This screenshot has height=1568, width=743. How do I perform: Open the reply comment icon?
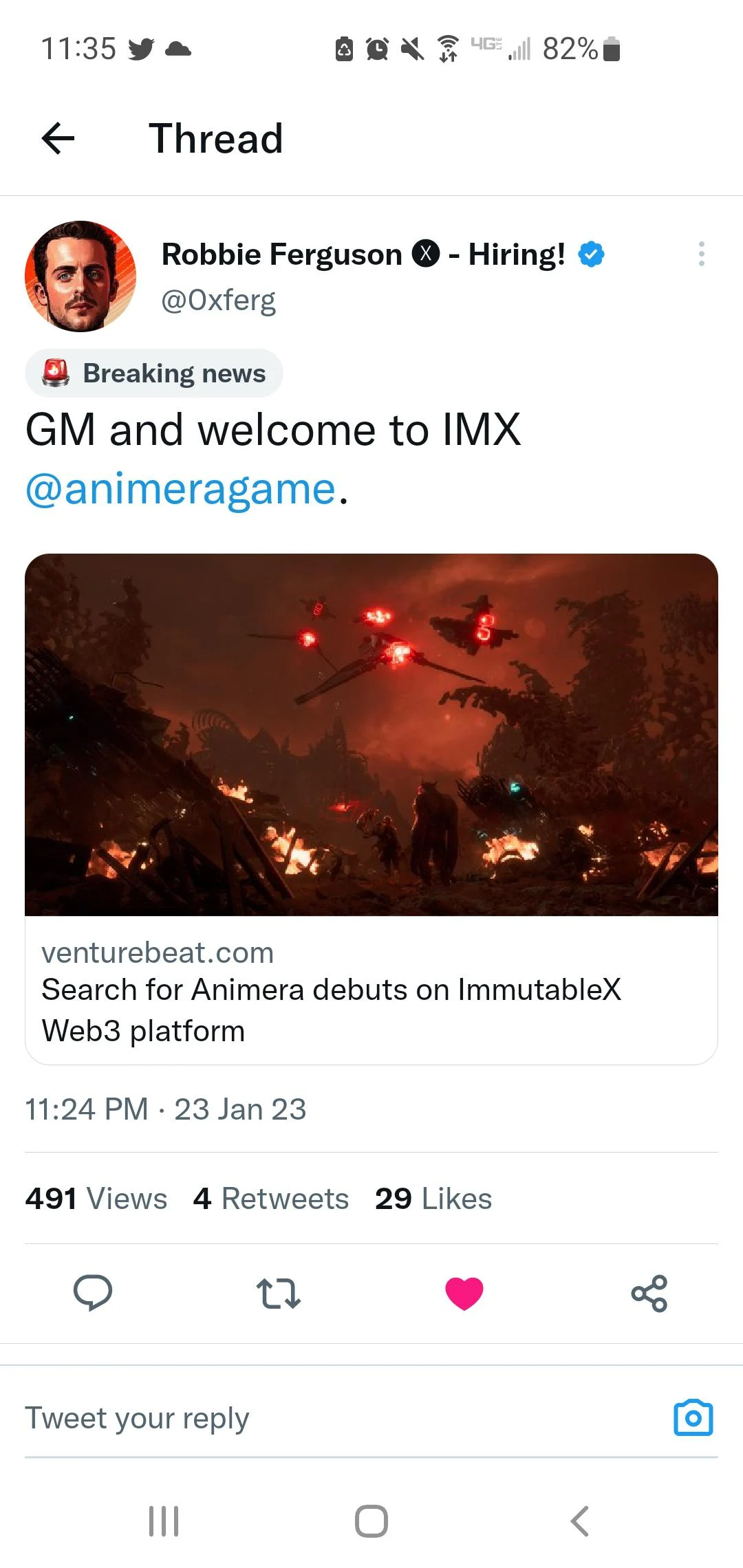[x=94, y=1292]
